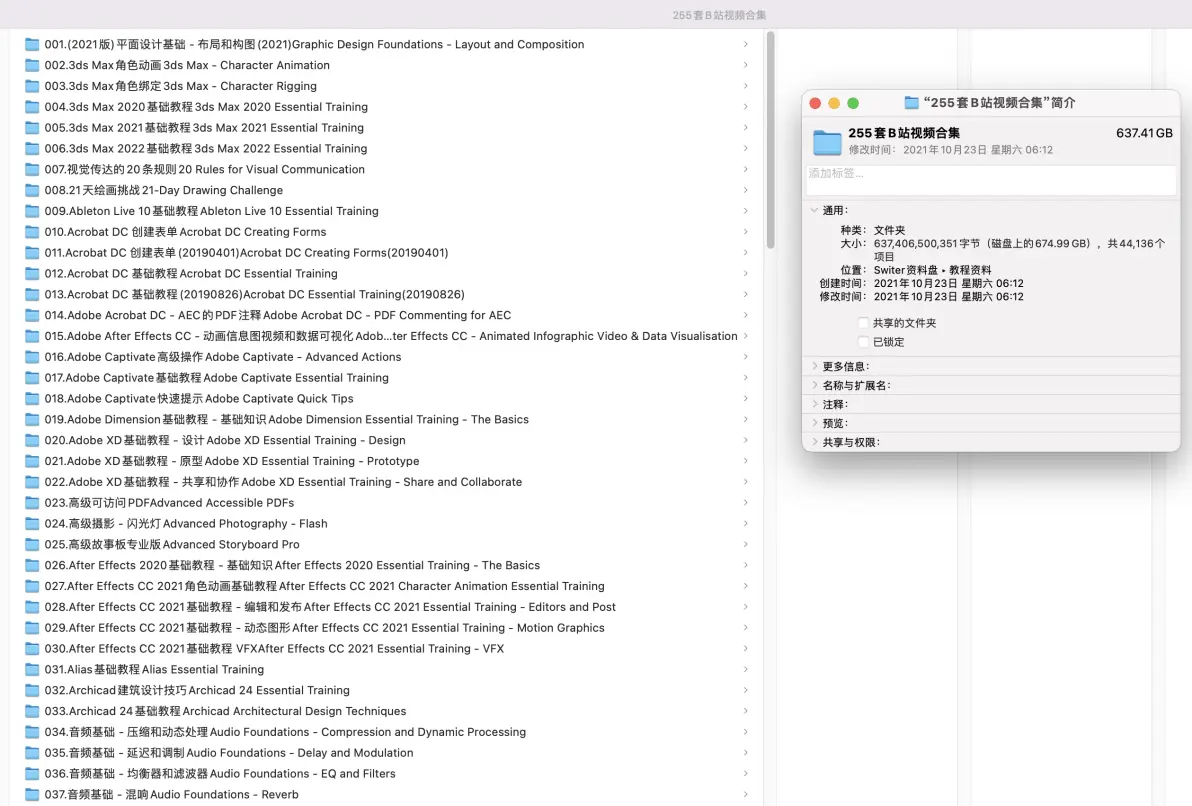
Task: Click folder icon of 014 PDF Commenting for AEC
Action: tap(32, 315)
